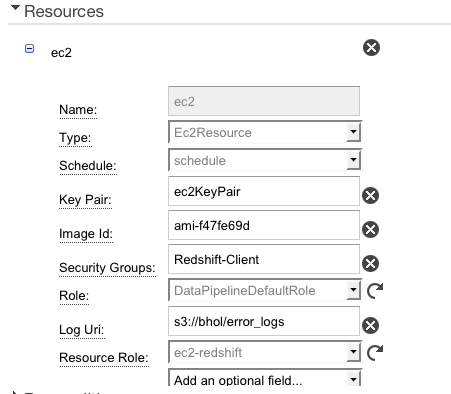Viewport: 451px width, 394px height.
Task: Click the Security Groups input Redshift-Client
Action: 264,259
